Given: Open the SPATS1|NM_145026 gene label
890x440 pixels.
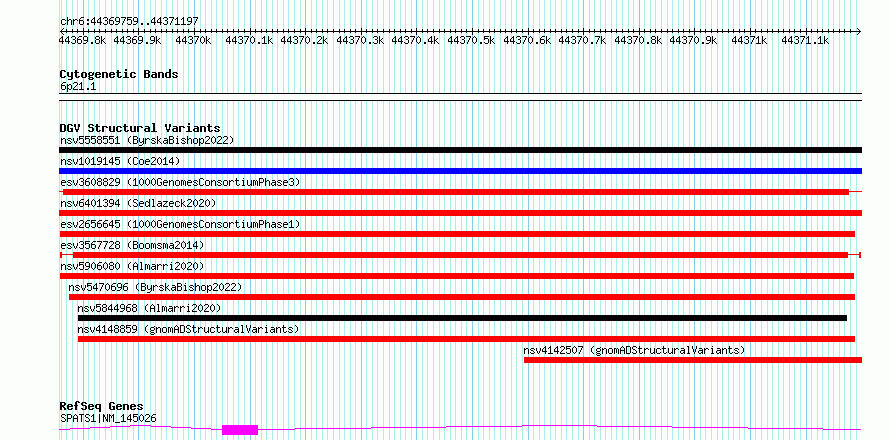Looking at the screenshot, I should tap(108, 418).
